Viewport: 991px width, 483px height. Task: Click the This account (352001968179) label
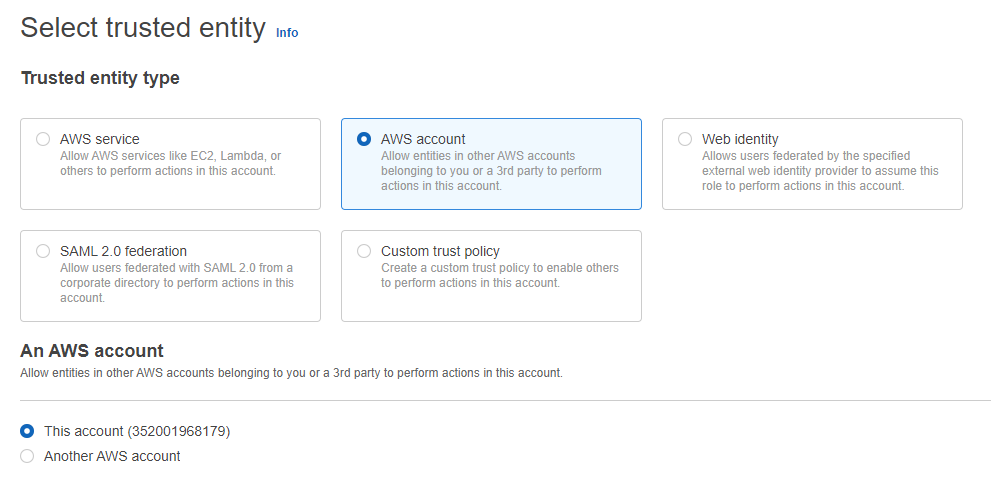click(x=137, y=431)
